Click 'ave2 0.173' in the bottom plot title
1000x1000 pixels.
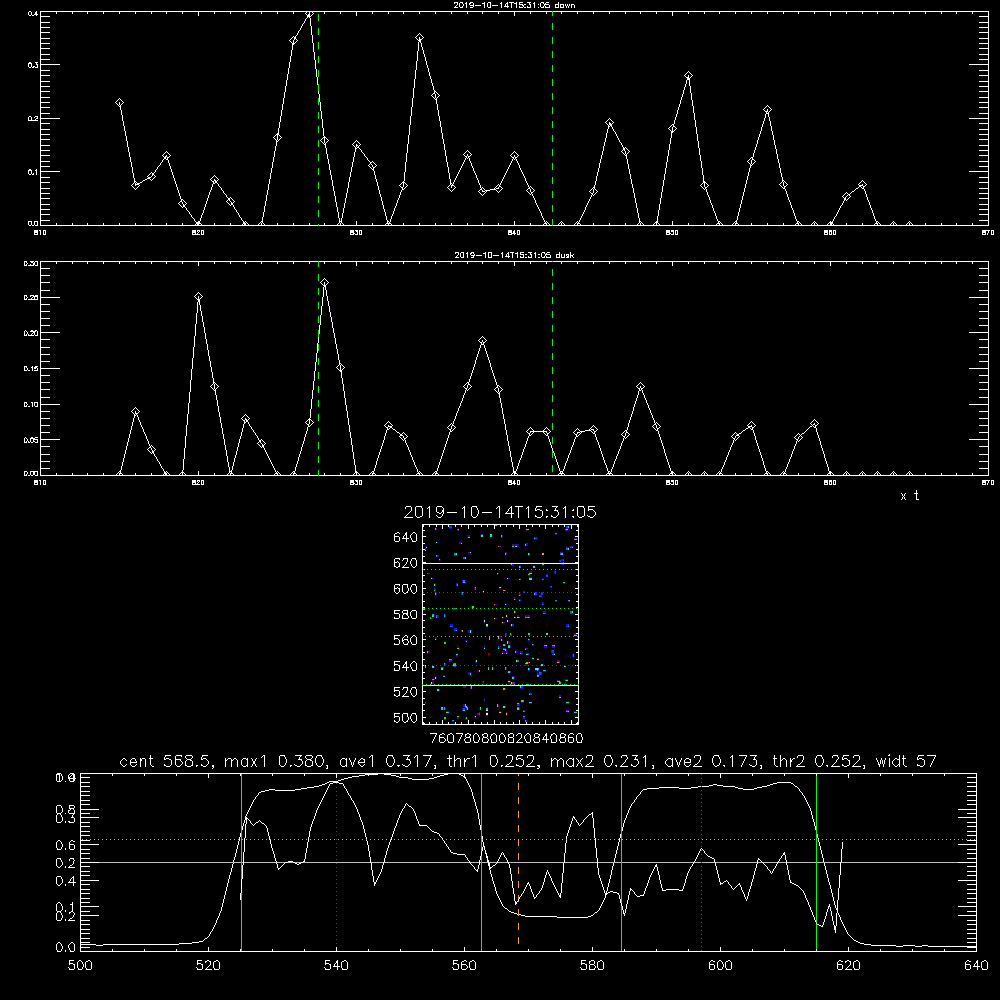pyautogui.click(x=712, y=761)
